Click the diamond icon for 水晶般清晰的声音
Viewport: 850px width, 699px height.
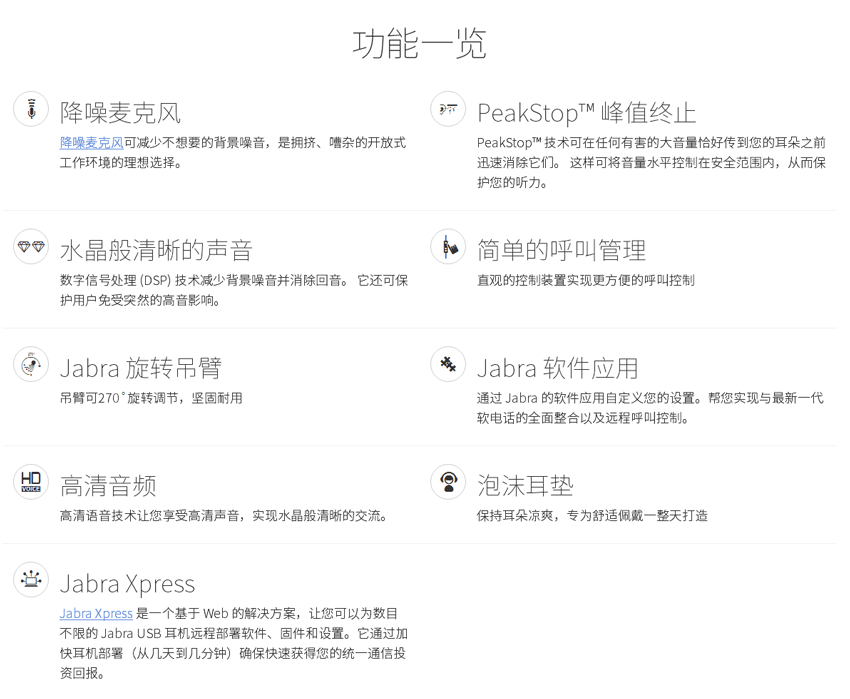click(31, 247)
